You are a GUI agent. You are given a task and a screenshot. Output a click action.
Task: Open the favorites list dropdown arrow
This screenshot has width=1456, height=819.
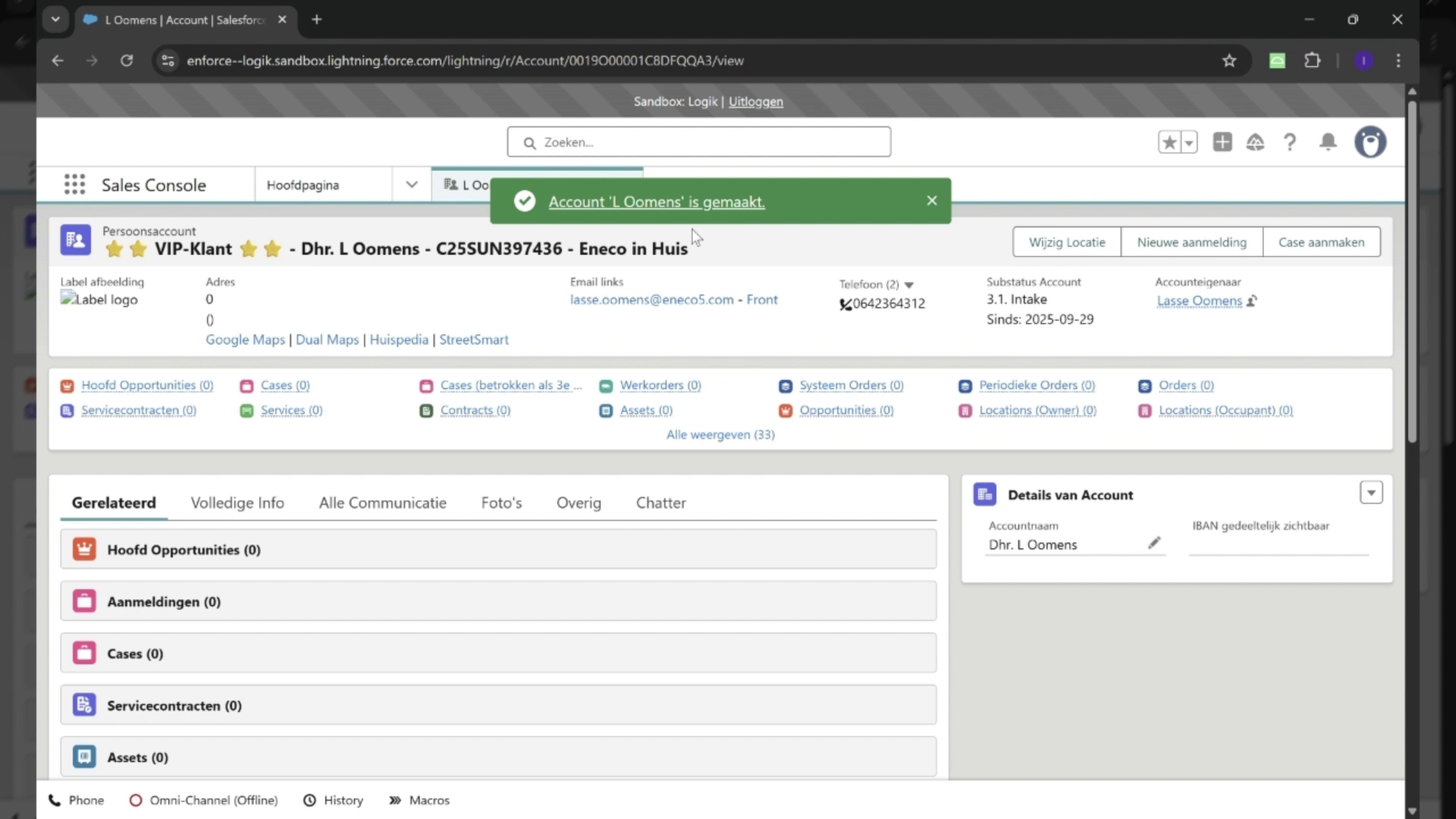[1188, 142]
